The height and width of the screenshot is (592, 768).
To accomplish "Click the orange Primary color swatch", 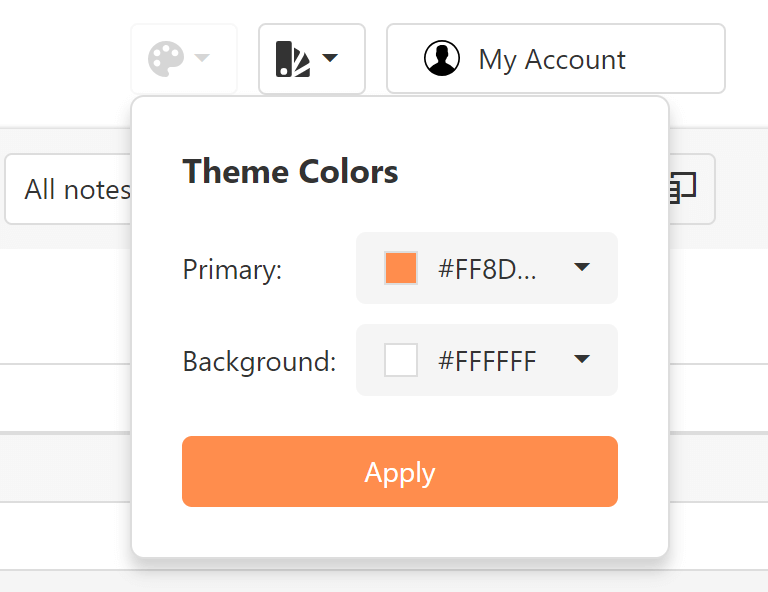I will coord(401,268).
